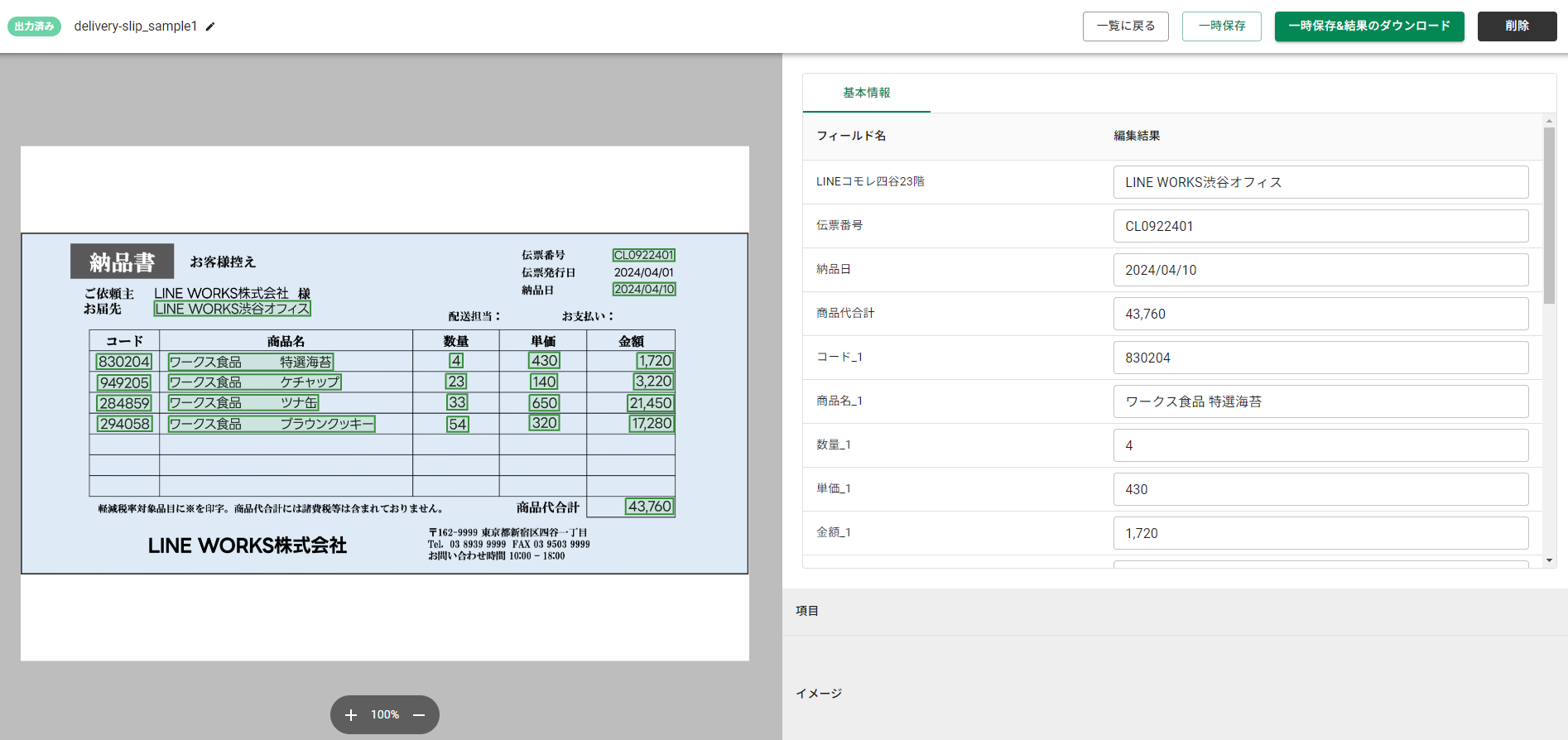The image size is (1568, 740).
Task: Click the pencil icon to rename delivery-slip_sample1
Action: (x=210, y=26)
